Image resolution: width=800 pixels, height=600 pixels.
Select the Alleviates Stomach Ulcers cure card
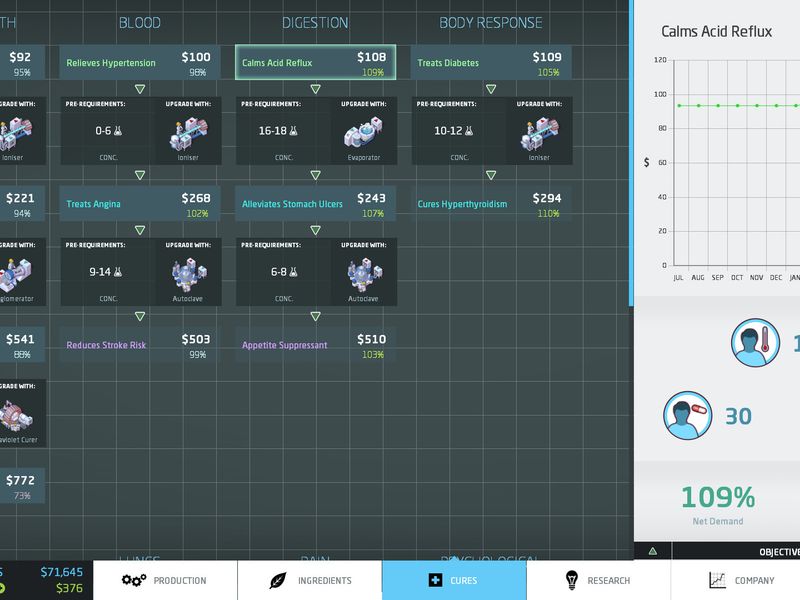coord(315,203)
